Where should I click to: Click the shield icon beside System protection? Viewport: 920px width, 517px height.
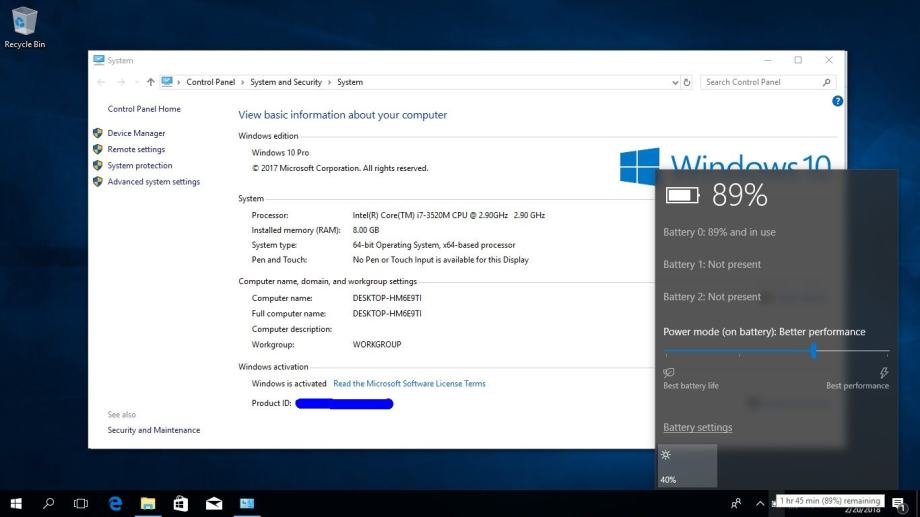click(x=98, y=165)
